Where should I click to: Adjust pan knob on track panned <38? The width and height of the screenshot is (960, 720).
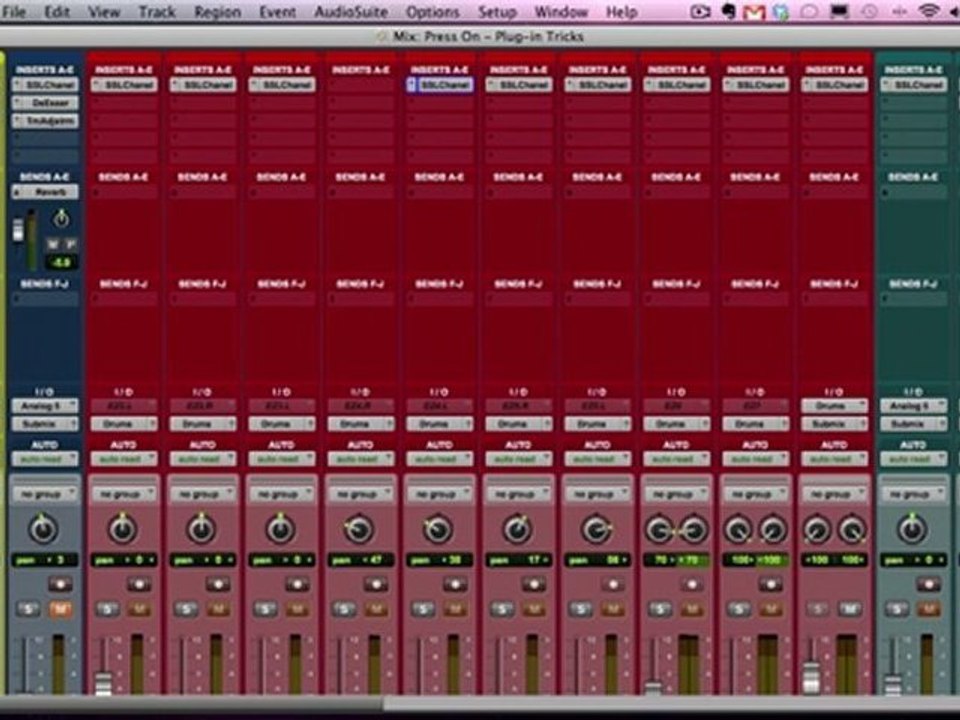pyautogui.click(x=438, y=530)
